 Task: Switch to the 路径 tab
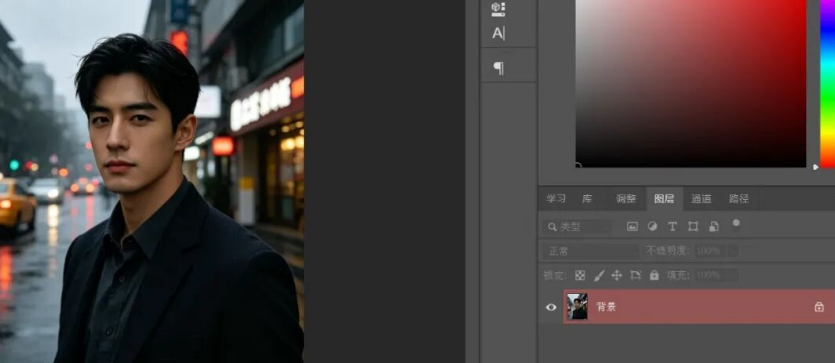click(739, 199)
